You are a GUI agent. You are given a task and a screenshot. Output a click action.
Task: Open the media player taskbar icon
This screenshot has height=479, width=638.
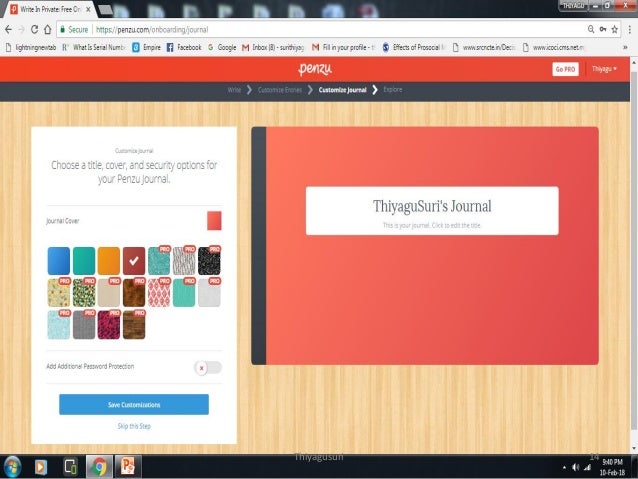point(41,467)
